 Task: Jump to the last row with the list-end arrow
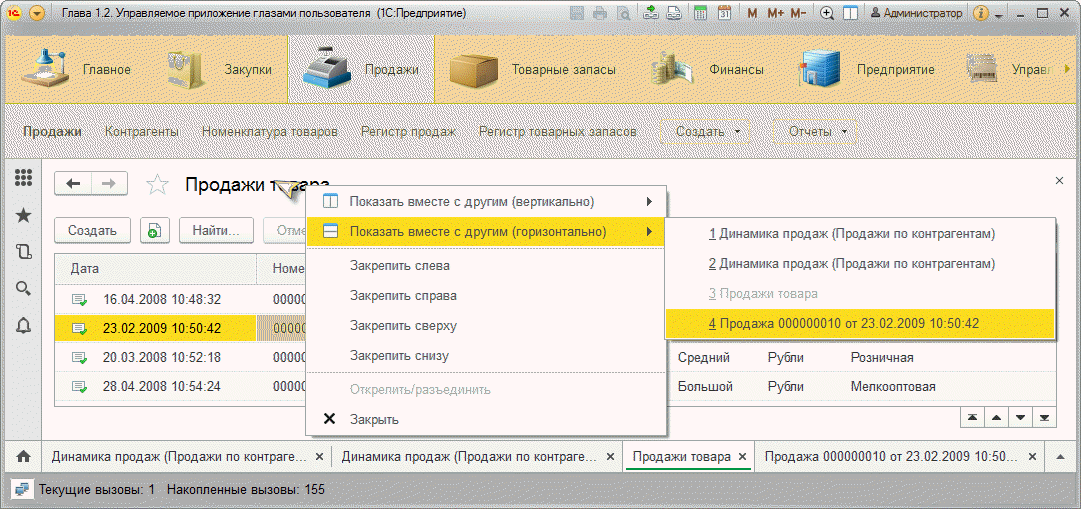click(1045, 417)
